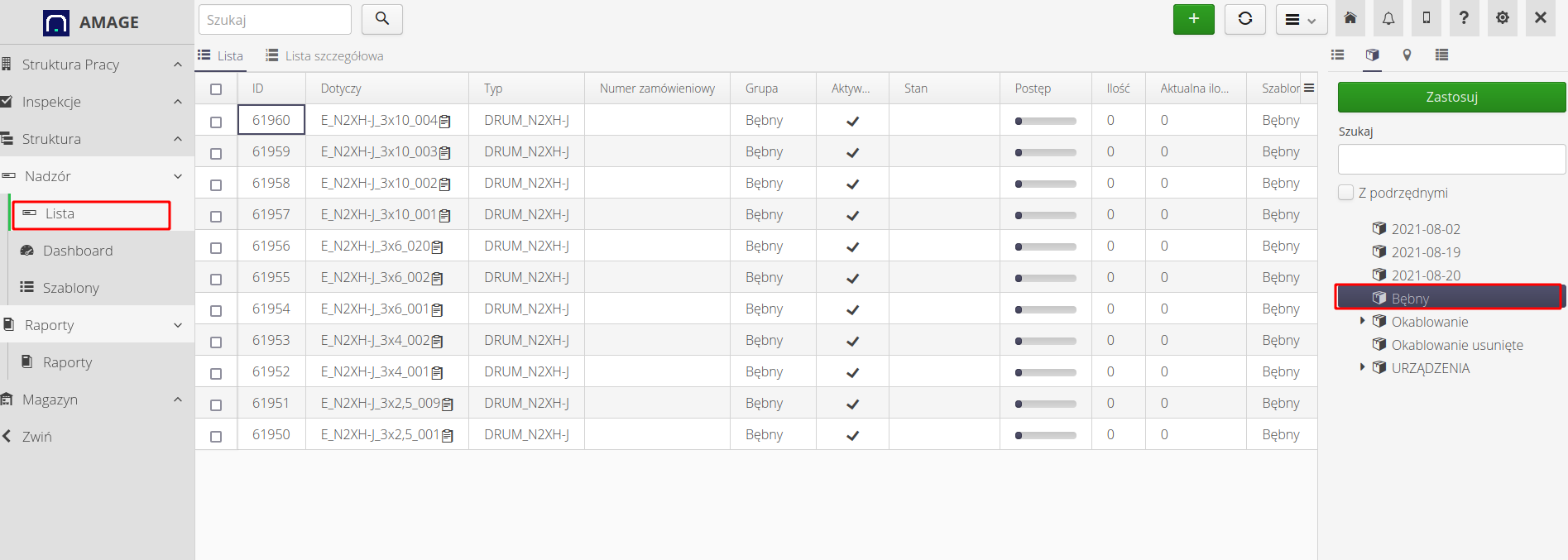Image resolution: width=1568 pixels, height=560 pixels.
Task: Switch to the map pin location panel tab
Action: [1407, 55]
